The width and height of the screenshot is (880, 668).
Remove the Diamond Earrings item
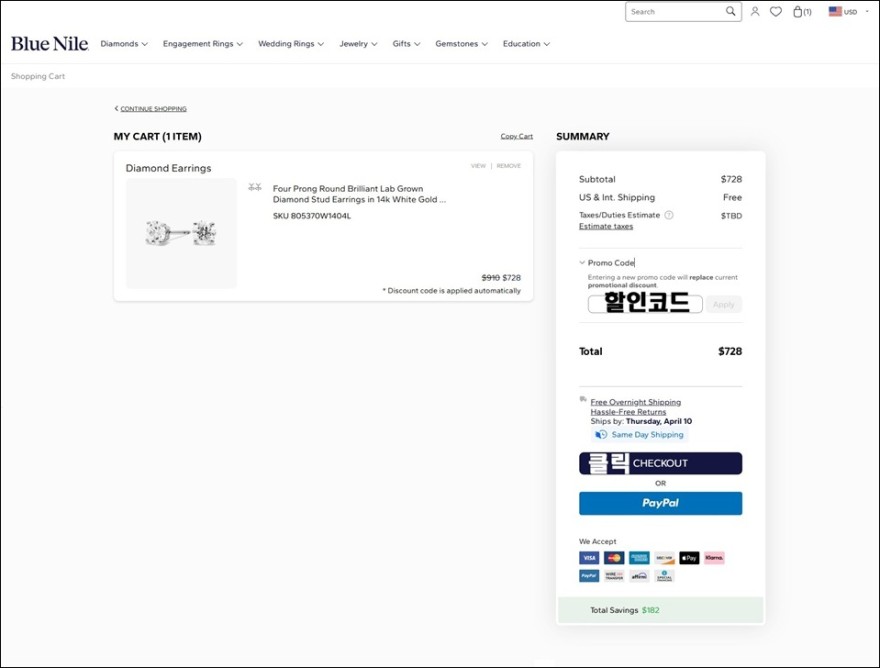tap(508, 166)
